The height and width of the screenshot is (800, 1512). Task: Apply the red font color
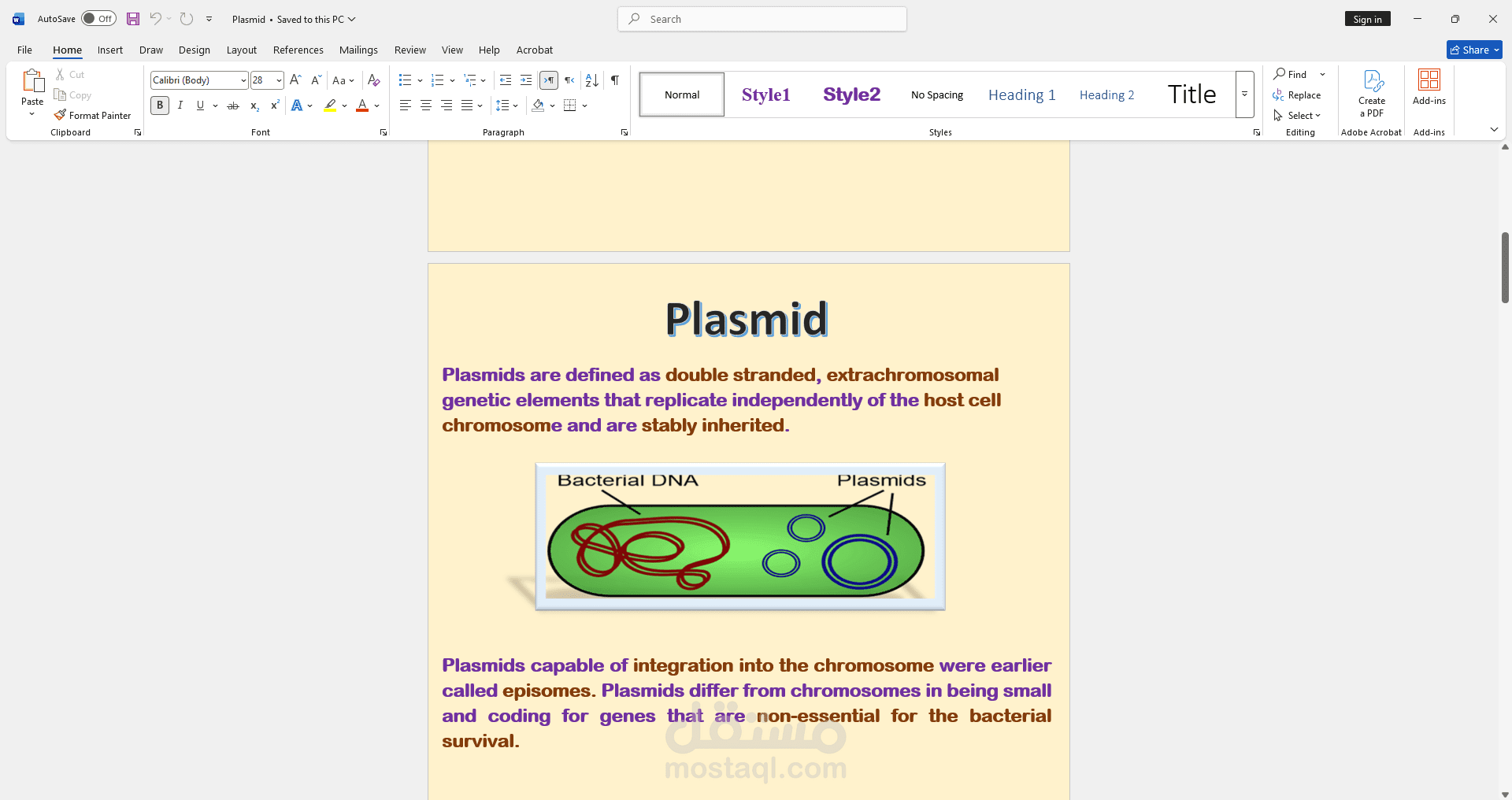(362, 106)
